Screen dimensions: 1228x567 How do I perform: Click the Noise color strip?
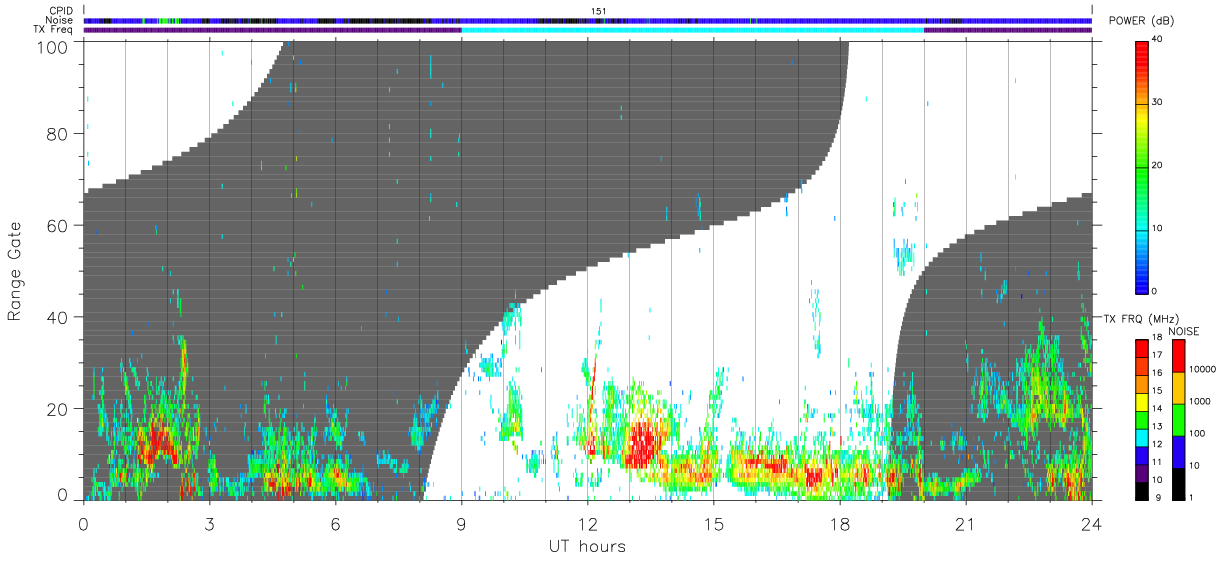pos(588,20)
